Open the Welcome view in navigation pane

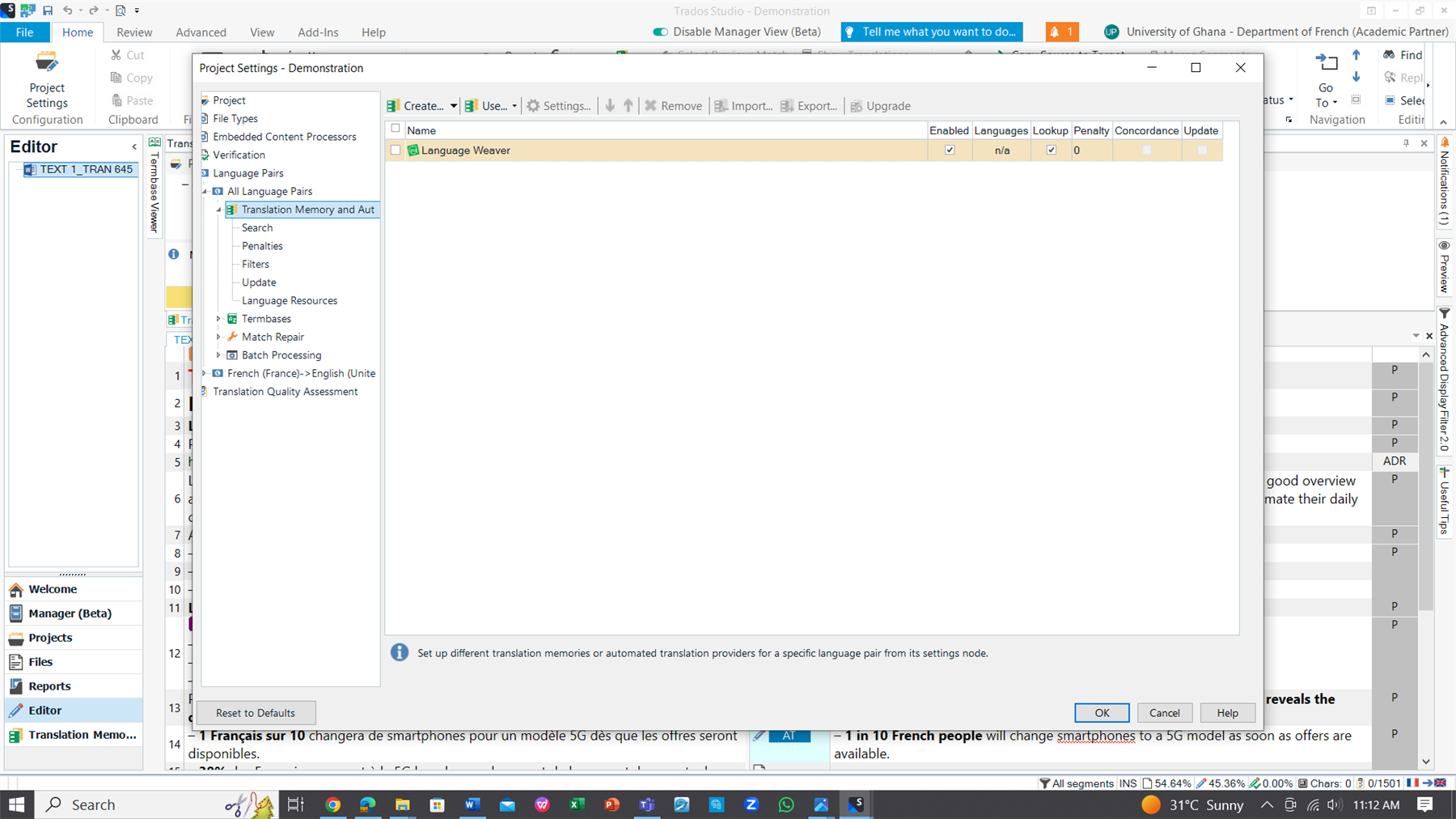(73, 589)
